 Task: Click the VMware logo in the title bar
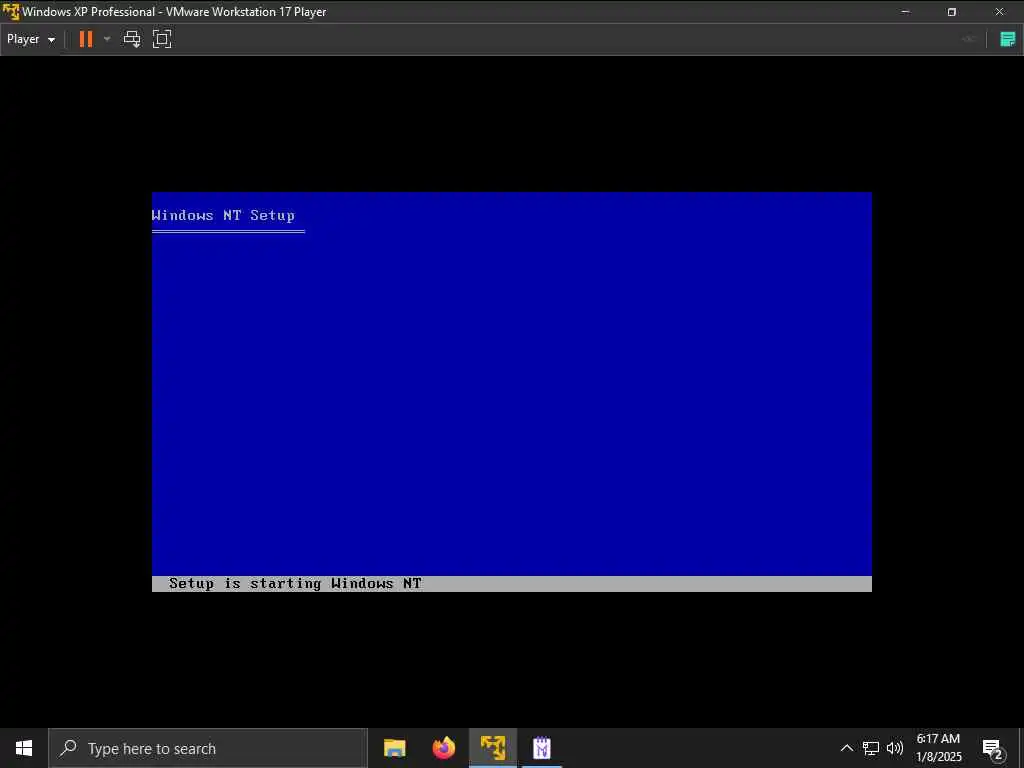pos(11,12)
